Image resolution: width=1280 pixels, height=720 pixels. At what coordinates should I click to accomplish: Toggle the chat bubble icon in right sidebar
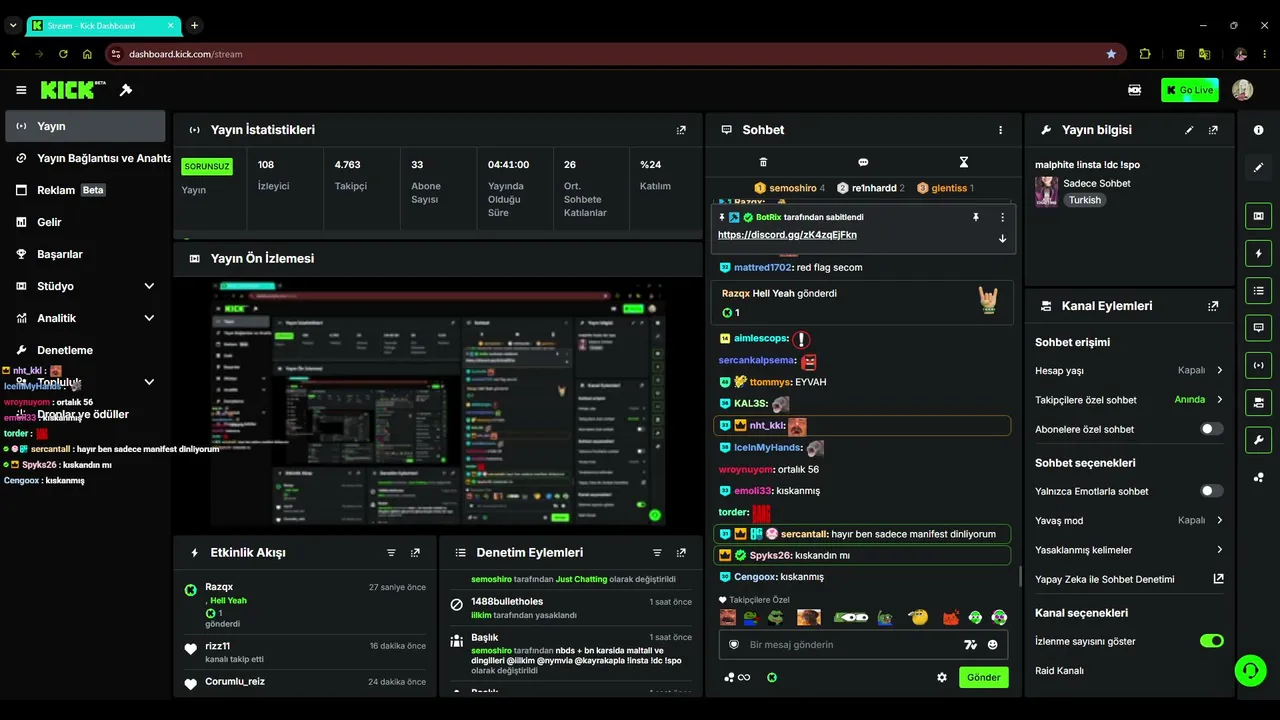coord(1258,328)
